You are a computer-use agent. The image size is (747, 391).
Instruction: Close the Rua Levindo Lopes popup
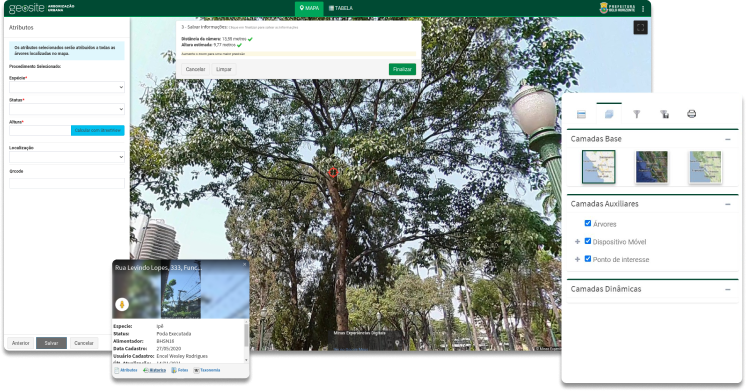(245, 265)
